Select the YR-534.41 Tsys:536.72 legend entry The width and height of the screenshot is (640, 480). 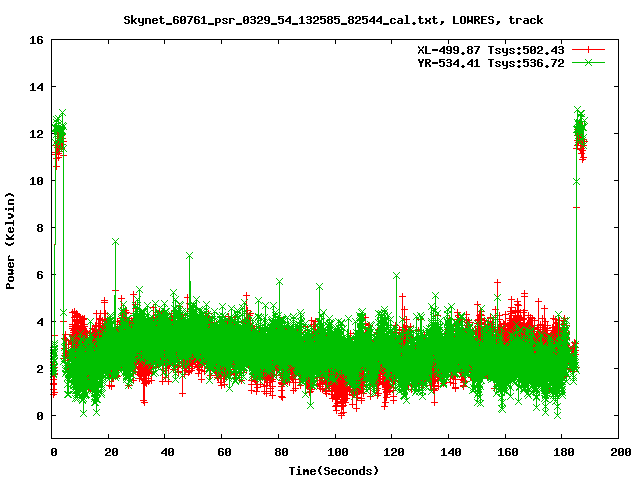point(491,63)
